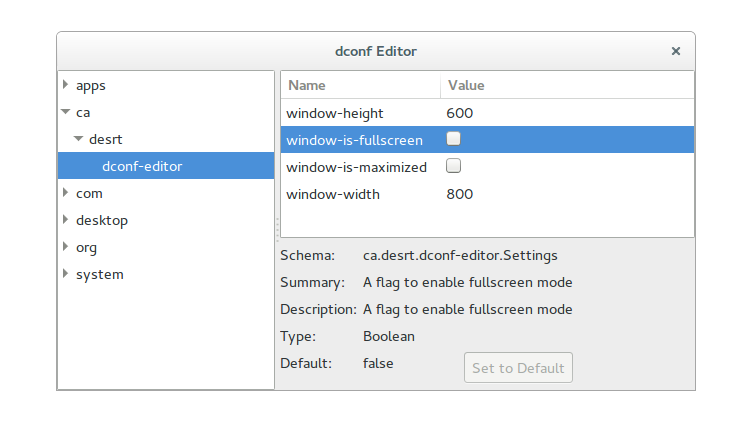Select the window-is-maximized key name
752x423 pixels.
click(356, 167)
